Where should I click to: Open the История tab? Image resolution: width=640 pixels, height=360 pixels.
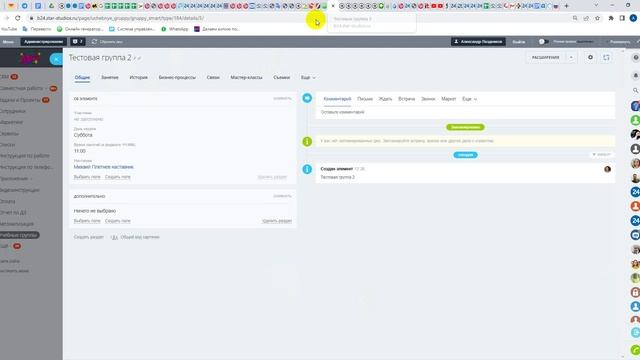coord(139,78)
